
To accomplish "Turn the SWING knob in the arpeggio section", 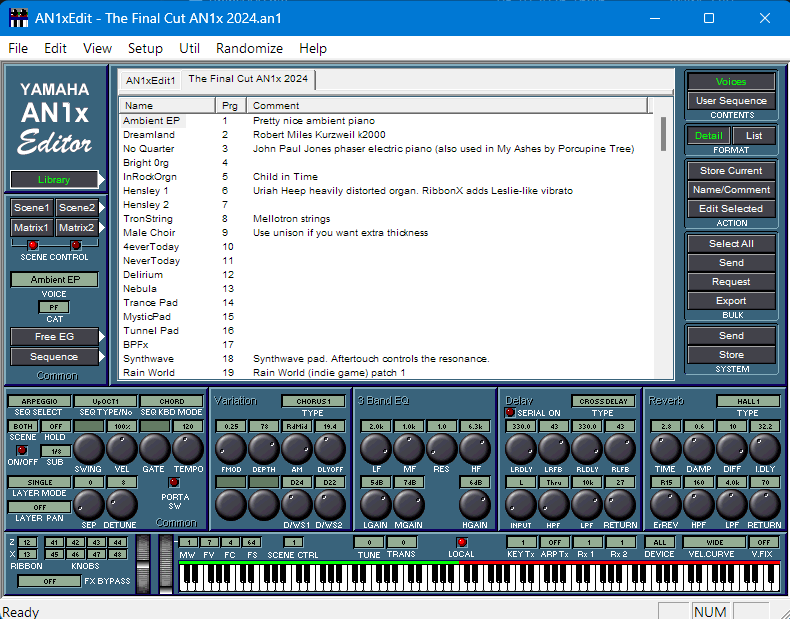I will [89, 448].
